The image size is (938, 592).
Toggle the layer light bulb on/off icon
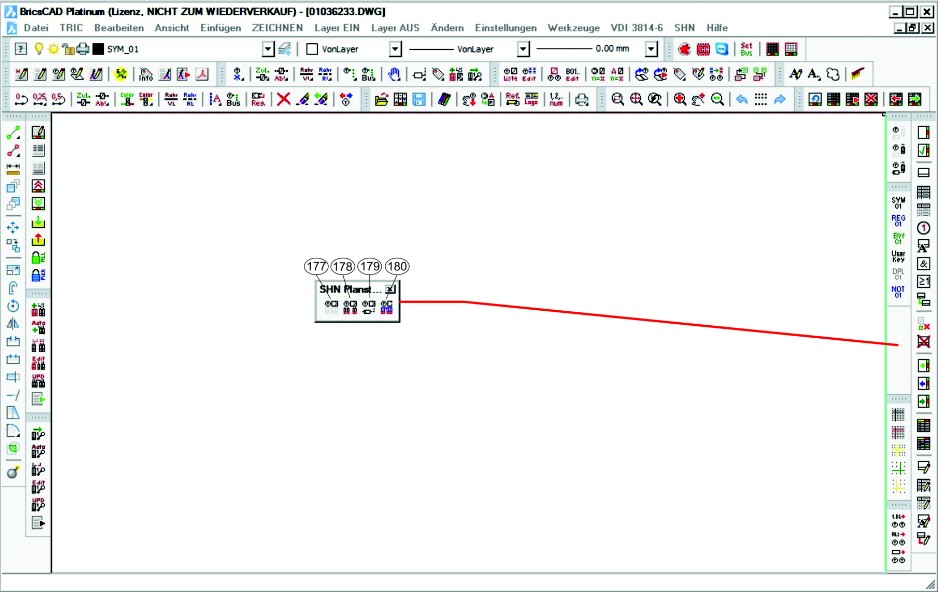[x=39, y=49]
